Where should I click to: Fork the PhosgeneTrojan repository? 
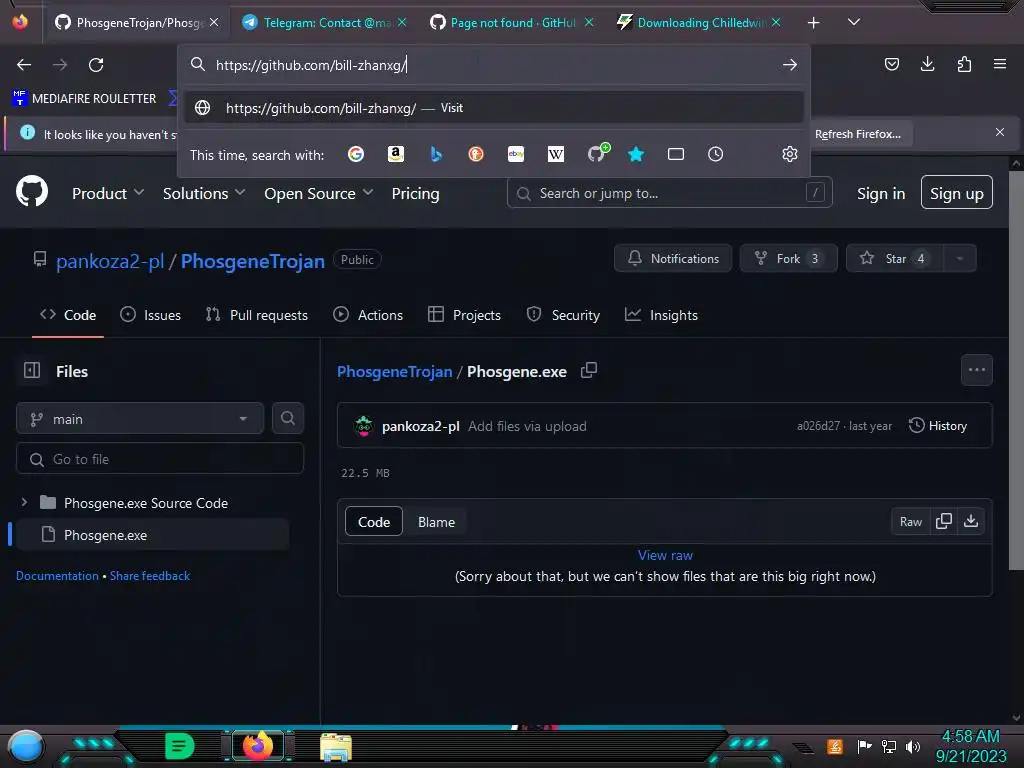click(788, 259)
